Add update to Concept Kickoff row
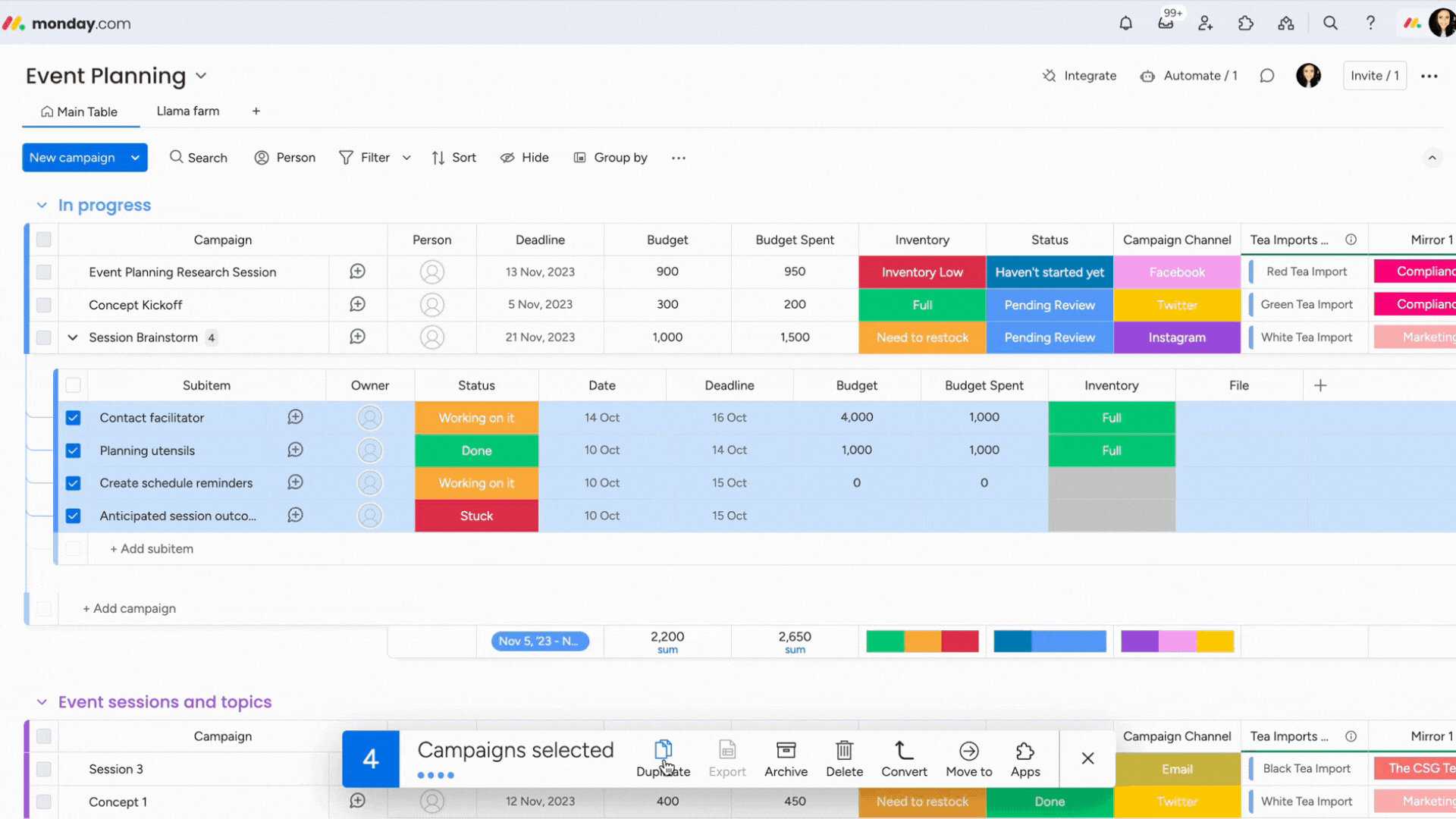The height and width of the screenshot is (819, 1456). point(358,304)
